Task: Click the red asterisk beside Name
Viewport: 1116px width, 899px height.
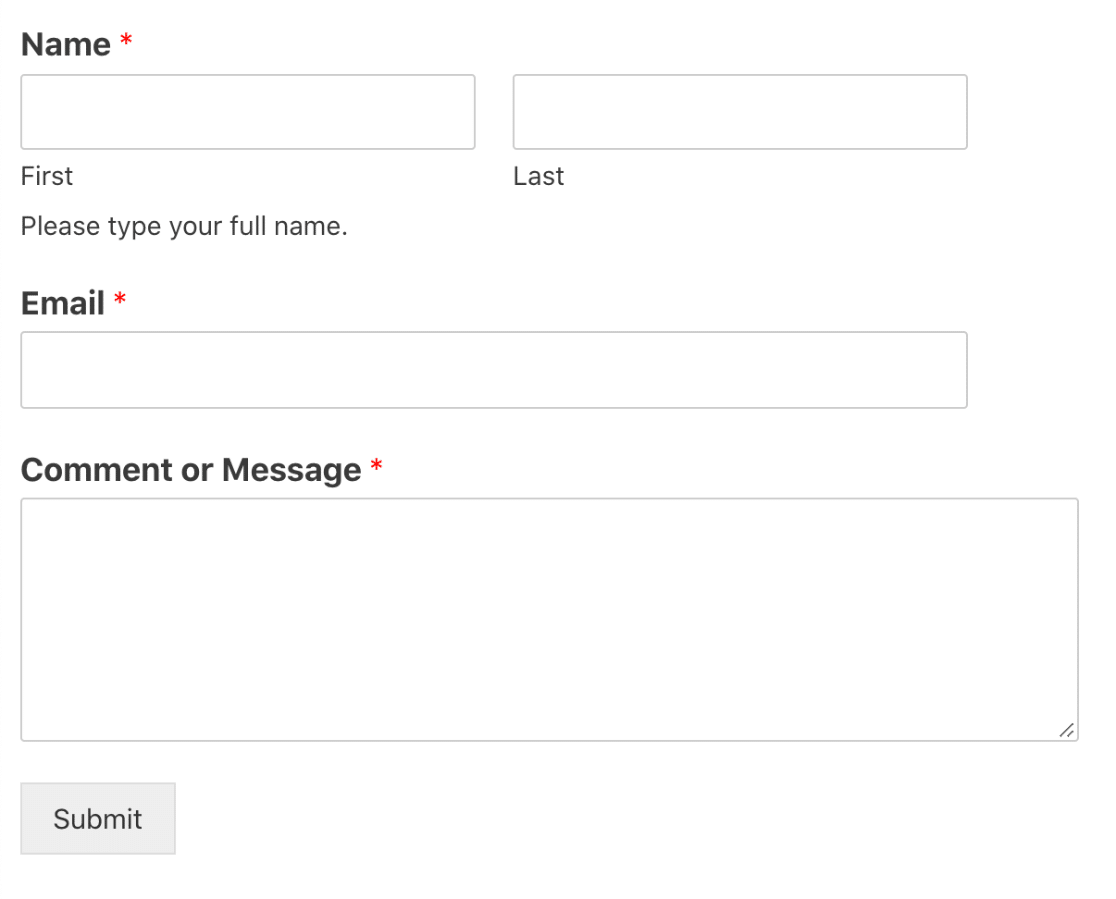Action: click(126, 39)
